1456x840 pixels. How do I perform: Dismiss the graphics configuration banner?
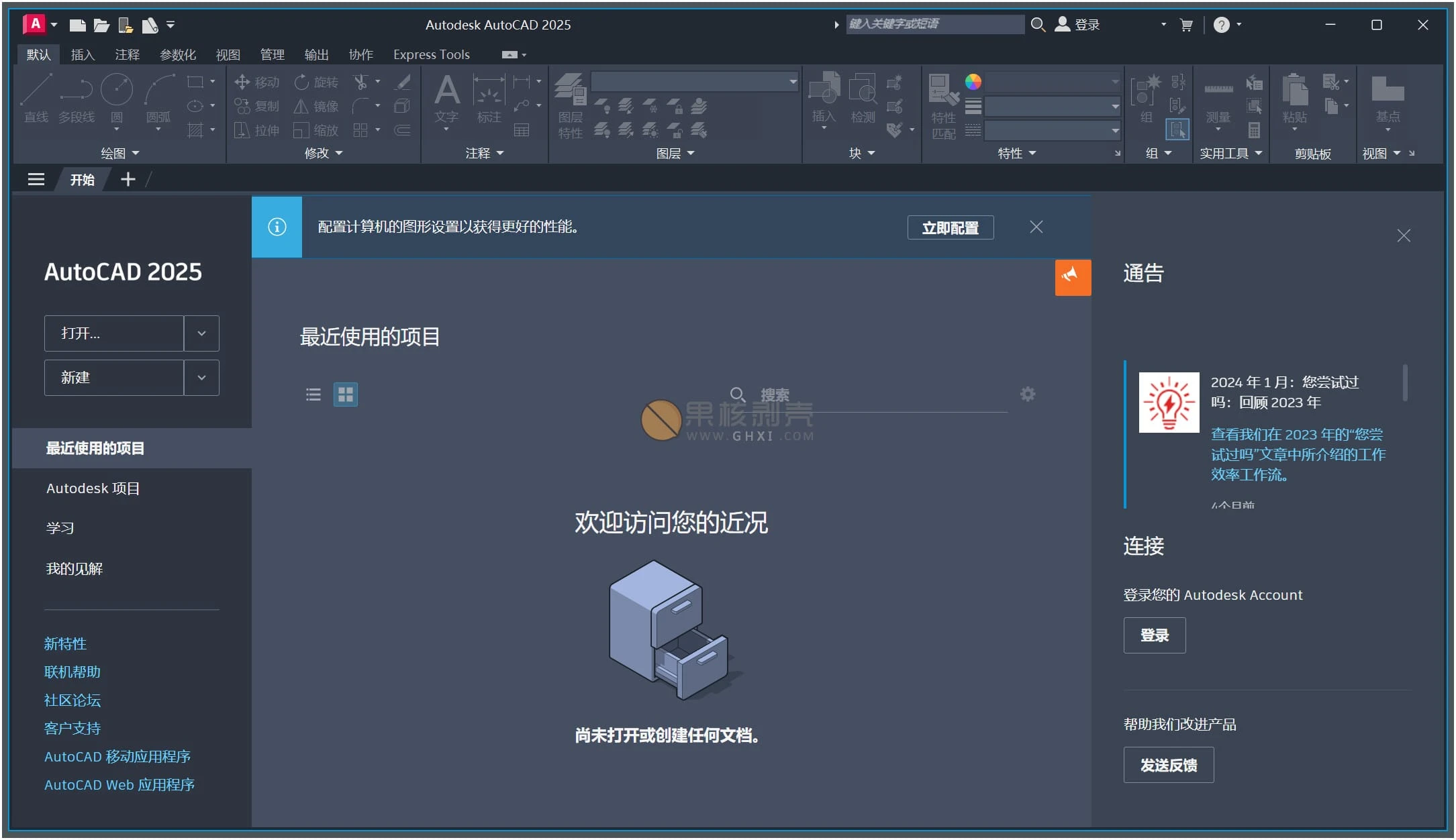(1036, 227)
